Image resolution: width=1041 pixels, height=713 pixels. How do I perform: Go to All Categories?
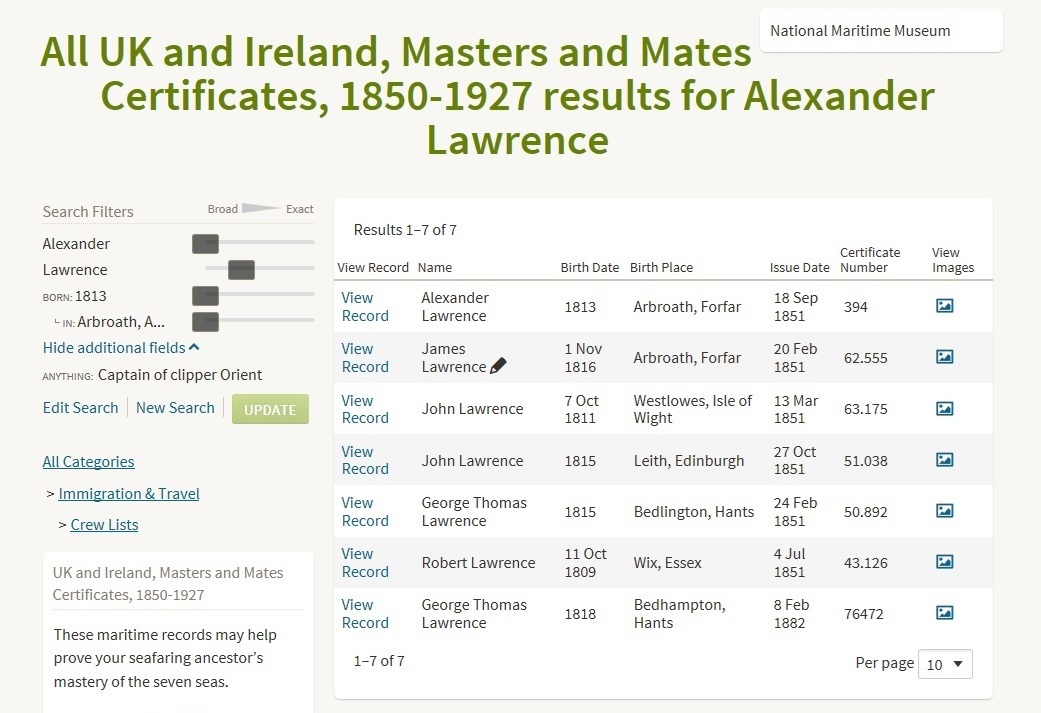tap(88, 462)
